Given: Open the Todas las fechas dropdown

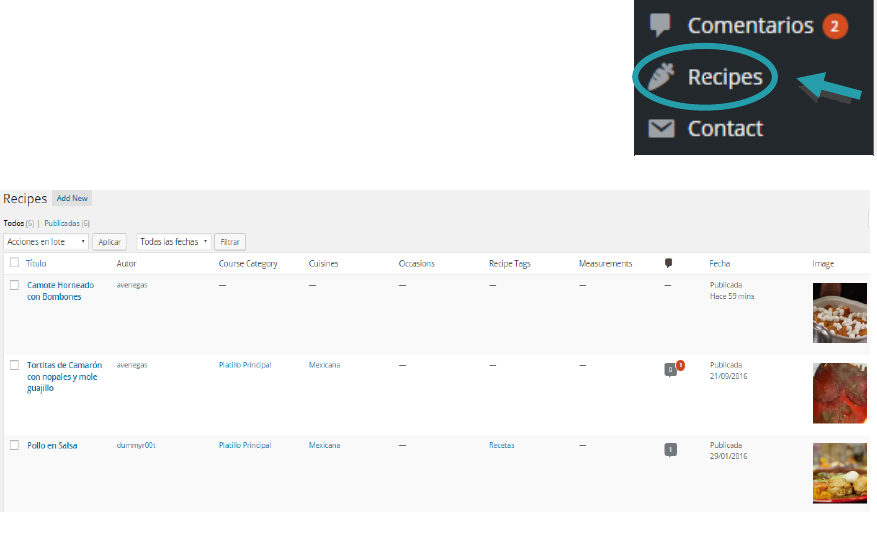Looking at the screenshot, I should click(173, 242).
